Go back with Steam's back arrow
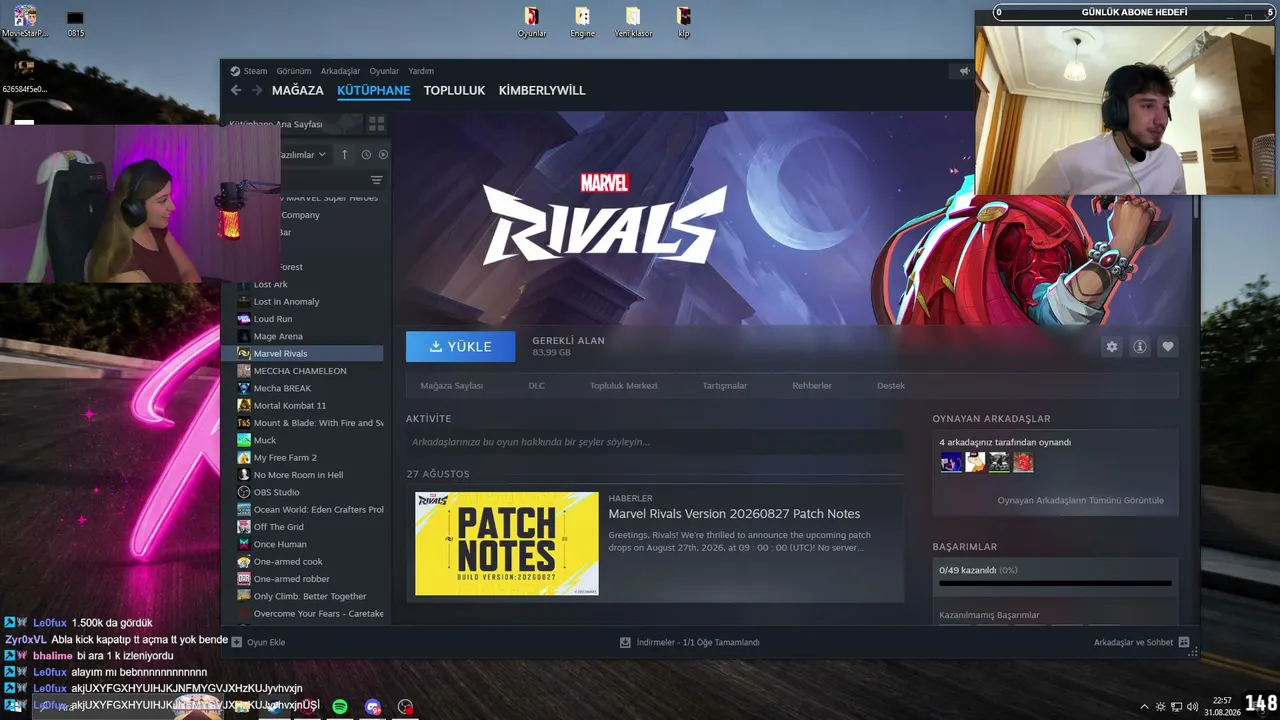 236,90
